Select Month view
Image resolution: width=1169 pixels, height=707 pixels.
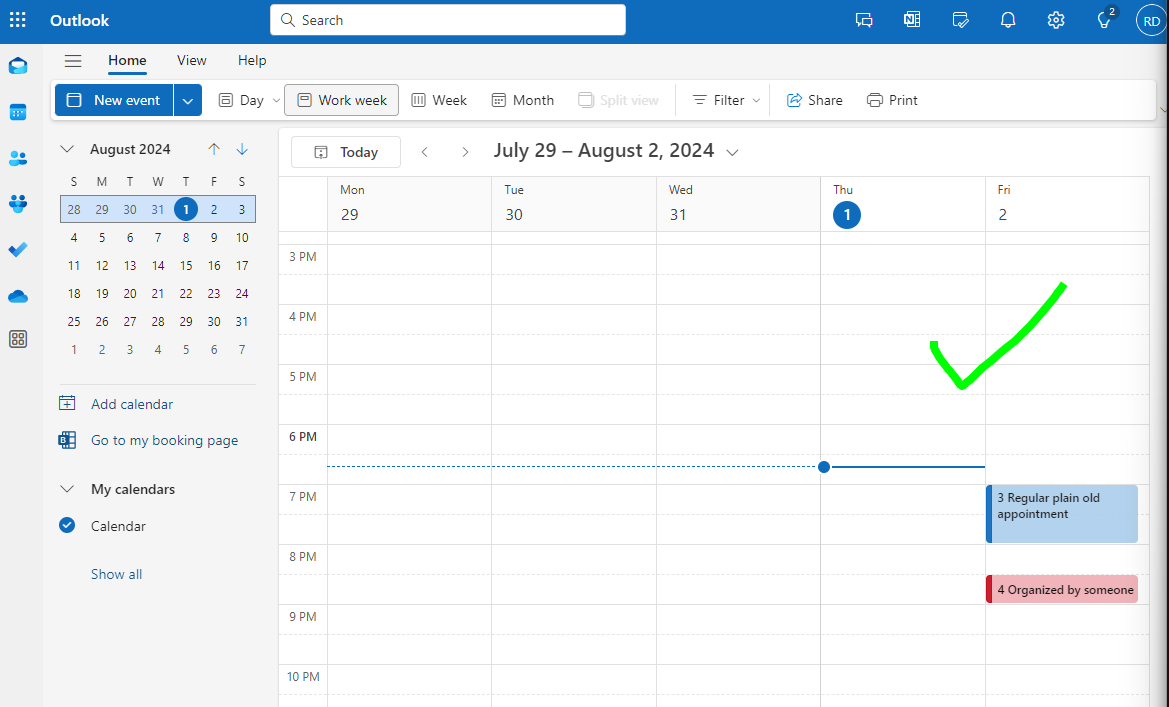523,100
